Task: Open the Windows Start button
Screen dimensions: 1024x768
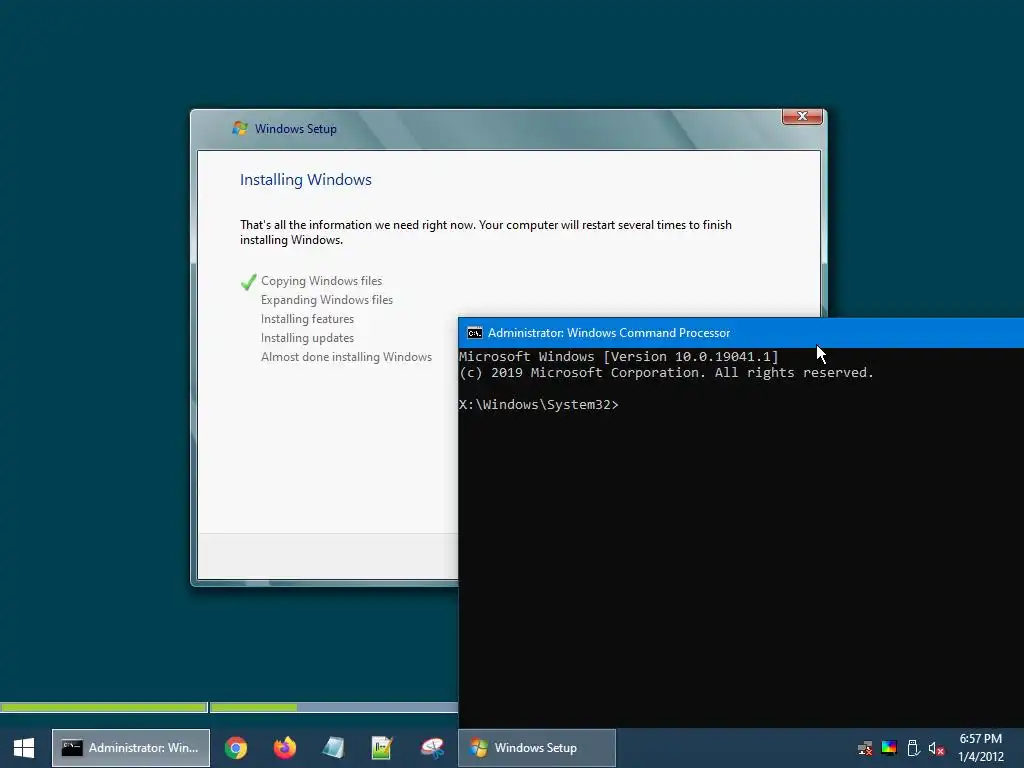Action: [x=24, y=748]
